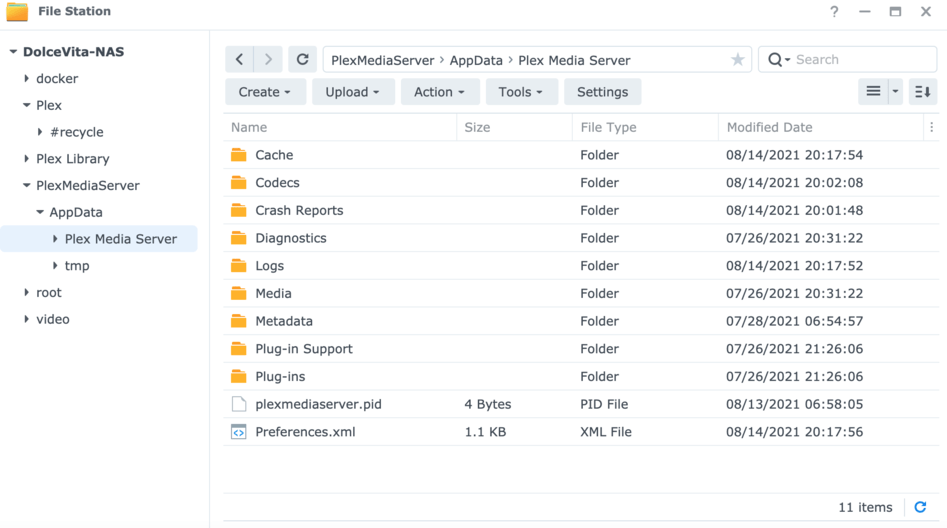Select the Cache folder icon

[239, 155]
